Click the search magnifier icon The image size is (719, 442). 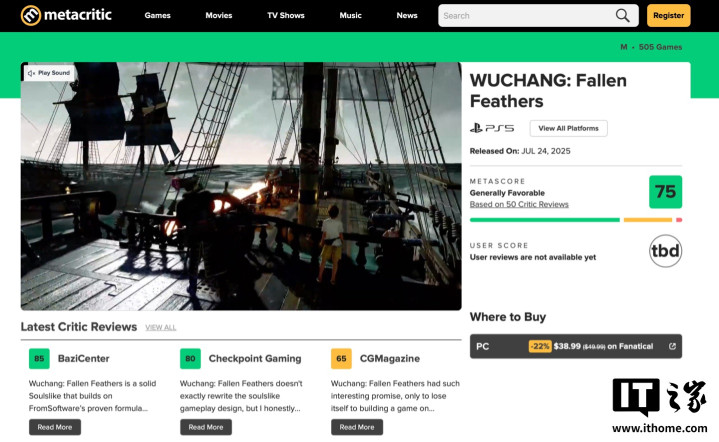click(622, 16)
